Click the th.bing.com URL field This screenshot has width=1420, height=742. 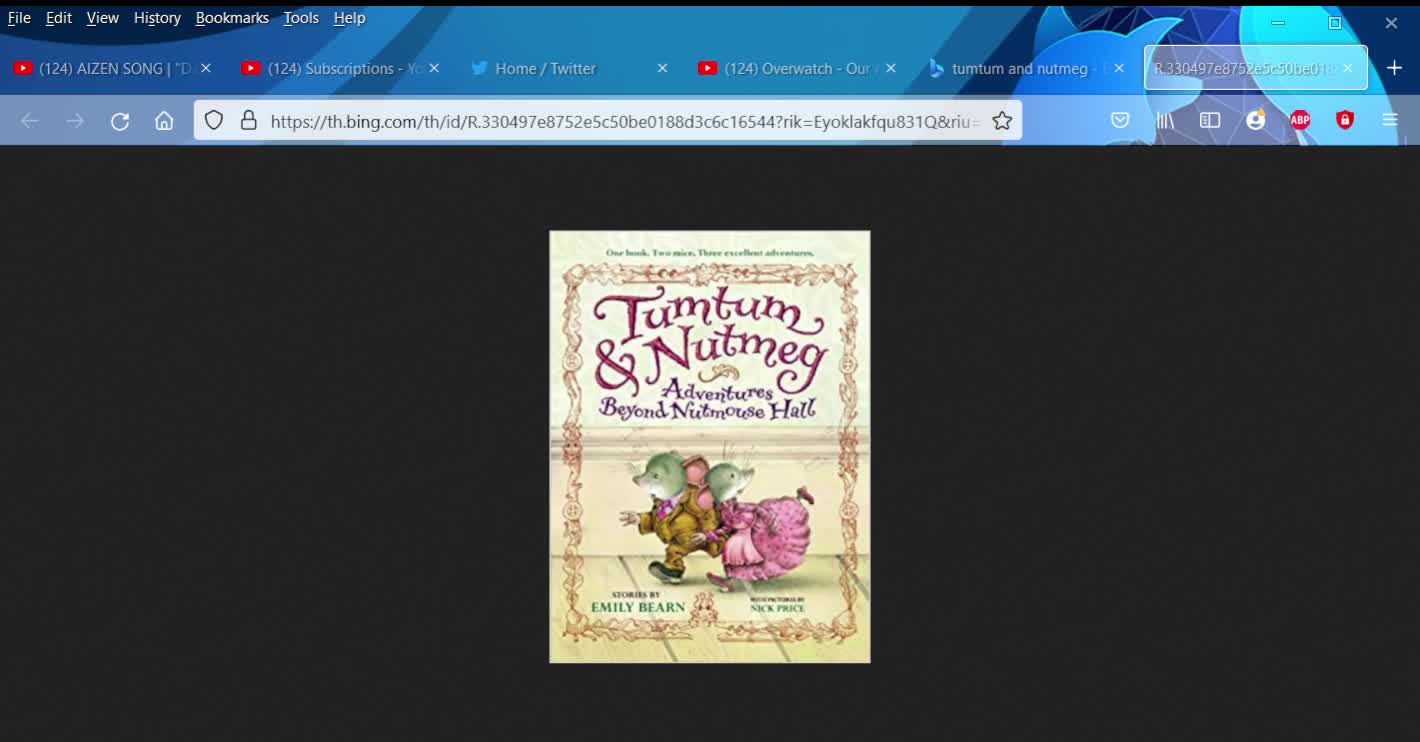pyautogui.click(x=625, y=121)
